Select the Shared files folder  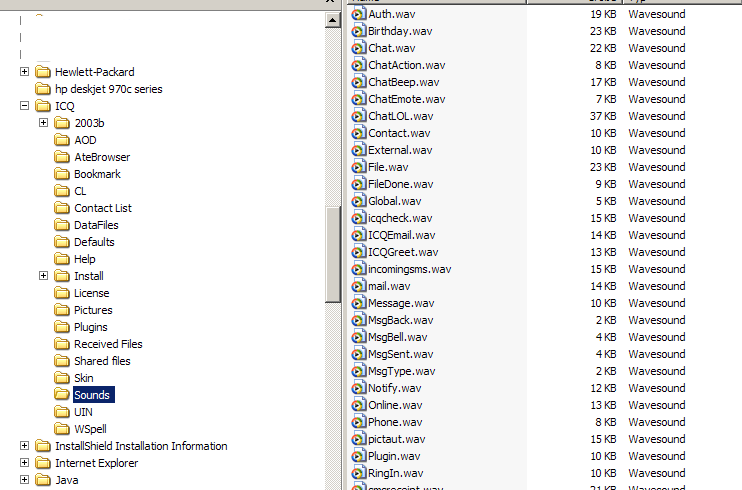[102, 361]
